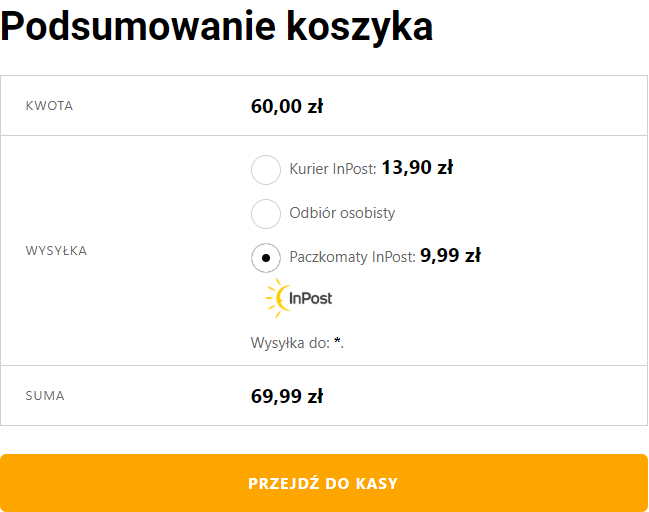Click the 13,90 zł courier price
This screenshot has height=512, width=649.
pos(417,167)
